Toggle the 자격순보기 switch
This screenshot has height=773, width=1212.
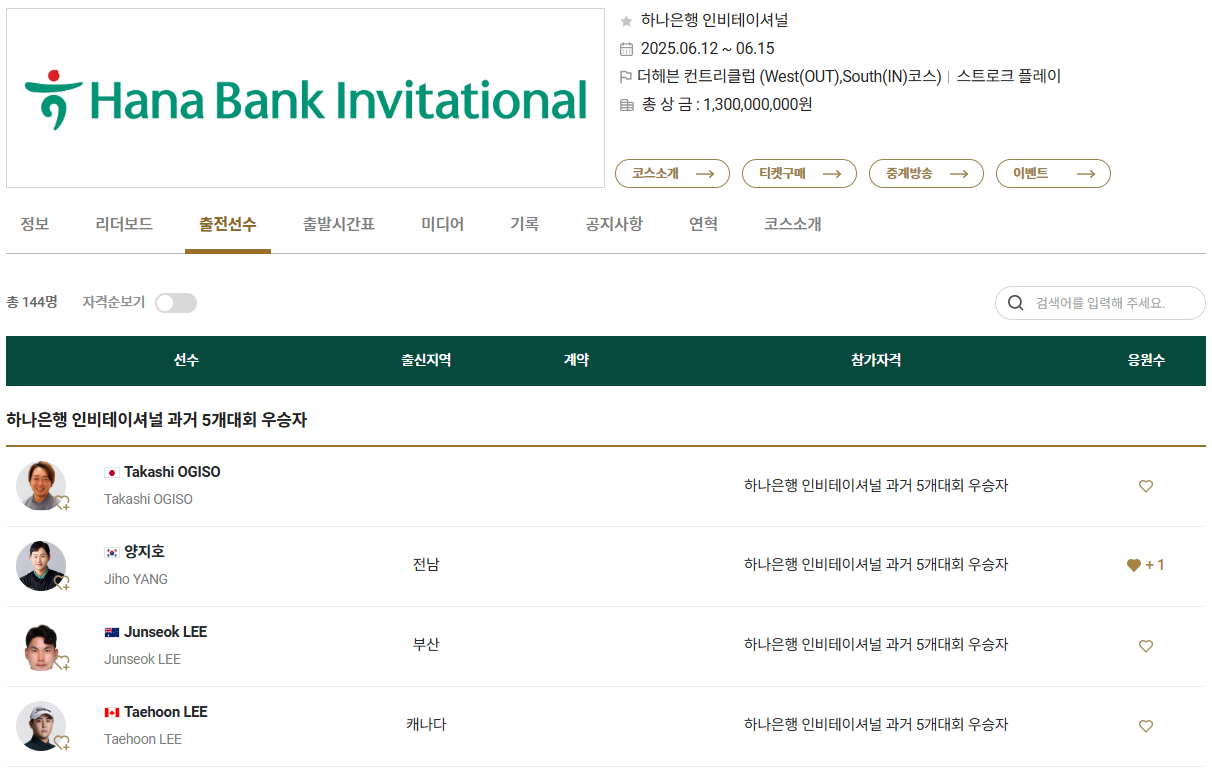[x=176, y=303]
